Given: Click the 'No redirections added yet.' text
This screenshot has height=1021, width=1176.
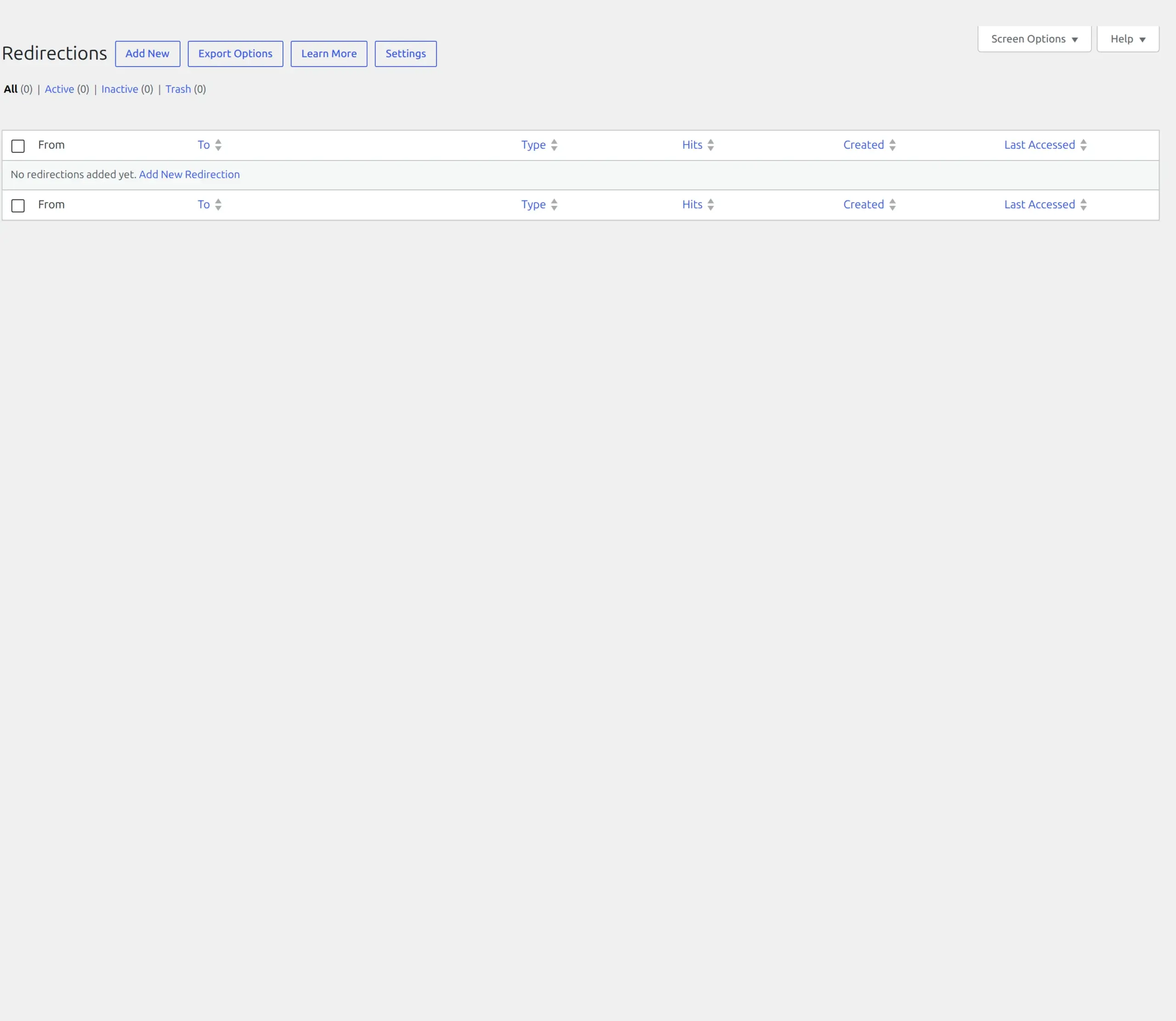Looking at the screenshot, I should coord(73,174).
